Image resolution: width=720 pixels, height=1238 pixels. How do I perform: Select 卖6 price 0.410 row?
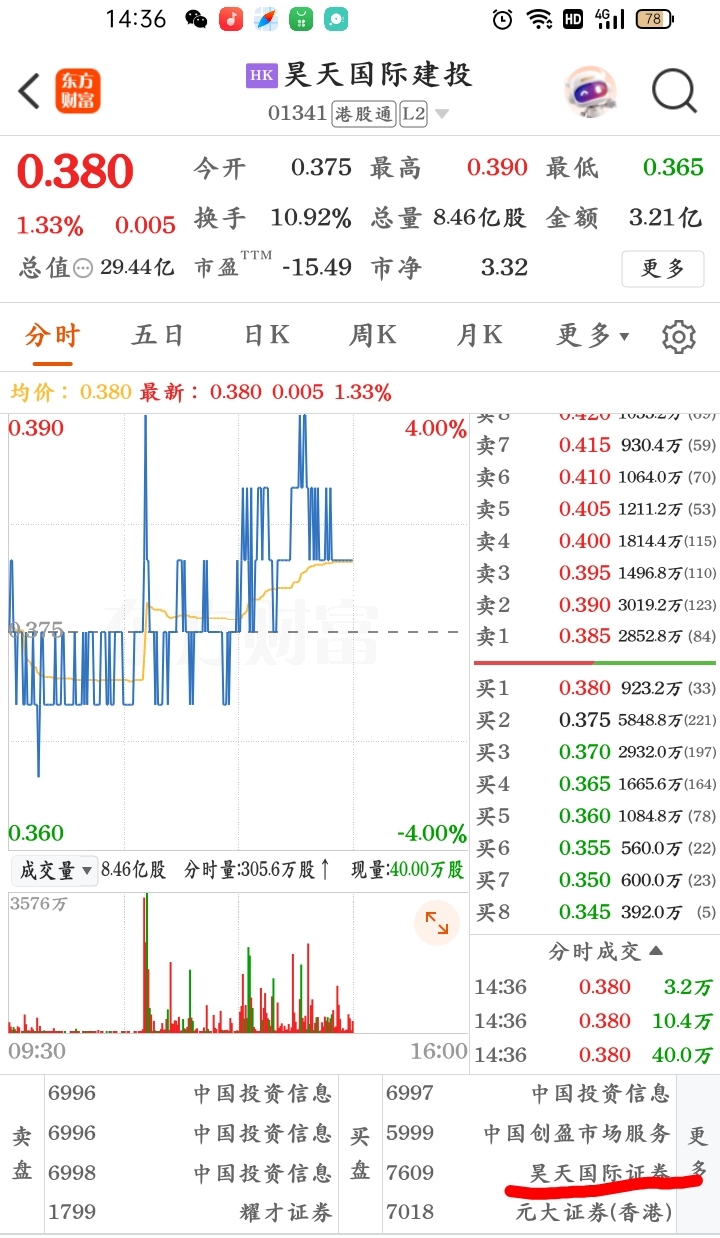point(595,477)
